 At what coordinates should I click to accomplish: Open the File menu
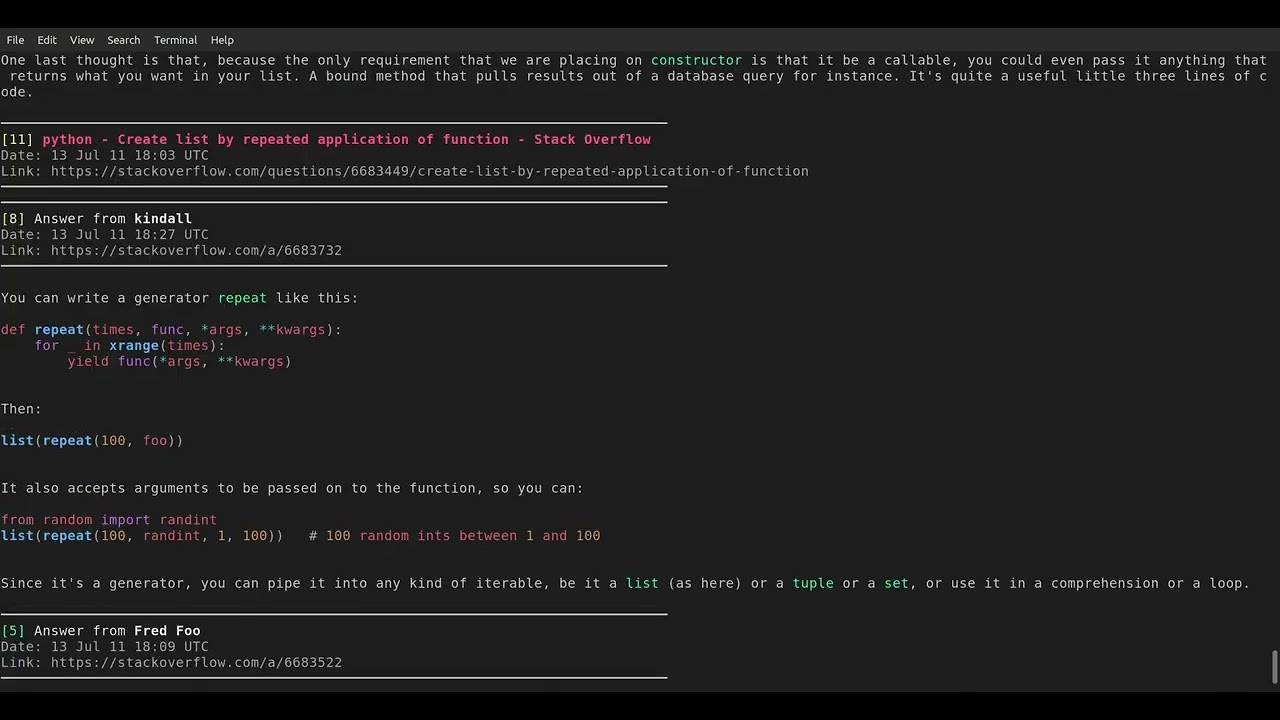tap(15, 40)
